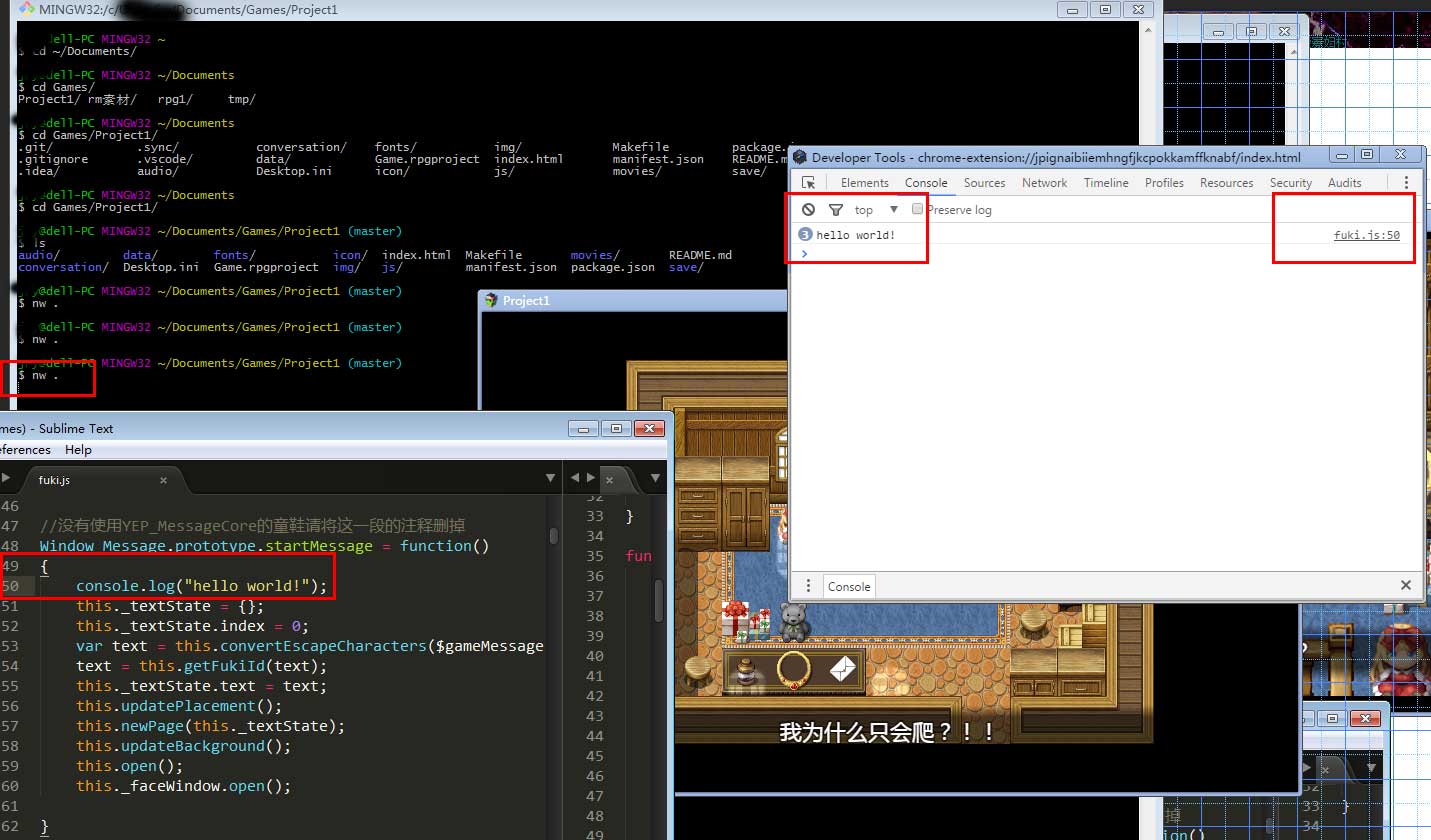Click the Sublime Text editor vertical scrollbar
The height and width of the screenshot is (840, 1431).
click(x=554, y=535)
